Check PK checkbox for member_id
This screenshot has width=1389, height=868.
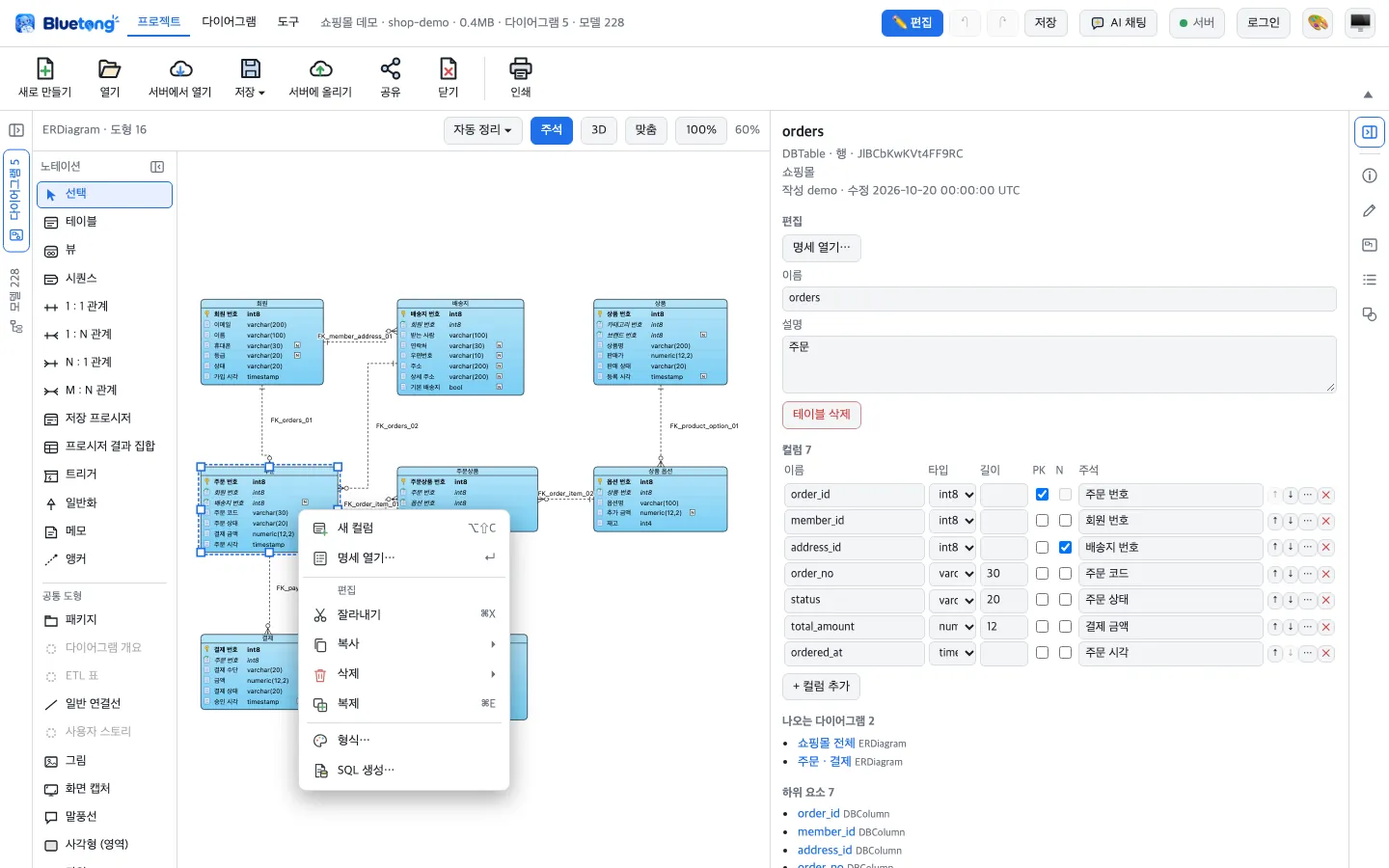pyautogui.click(x=1042, y=521)
